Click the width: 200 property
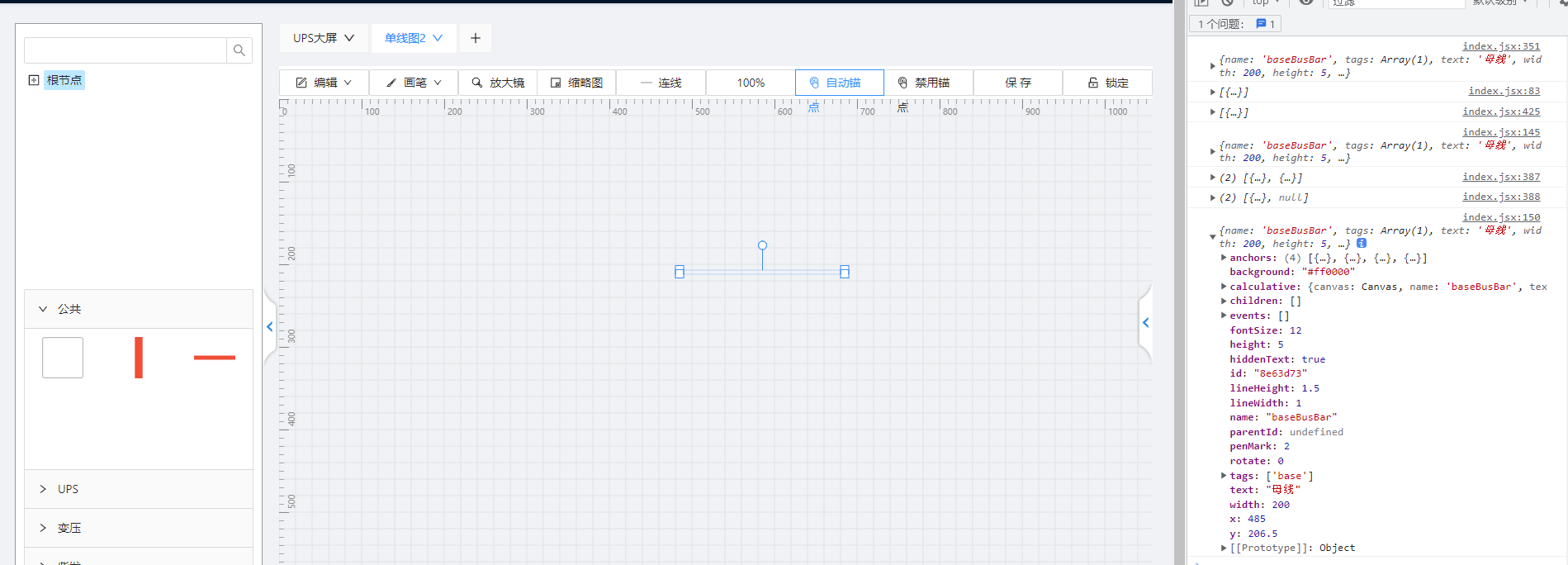 [1259, 505]
